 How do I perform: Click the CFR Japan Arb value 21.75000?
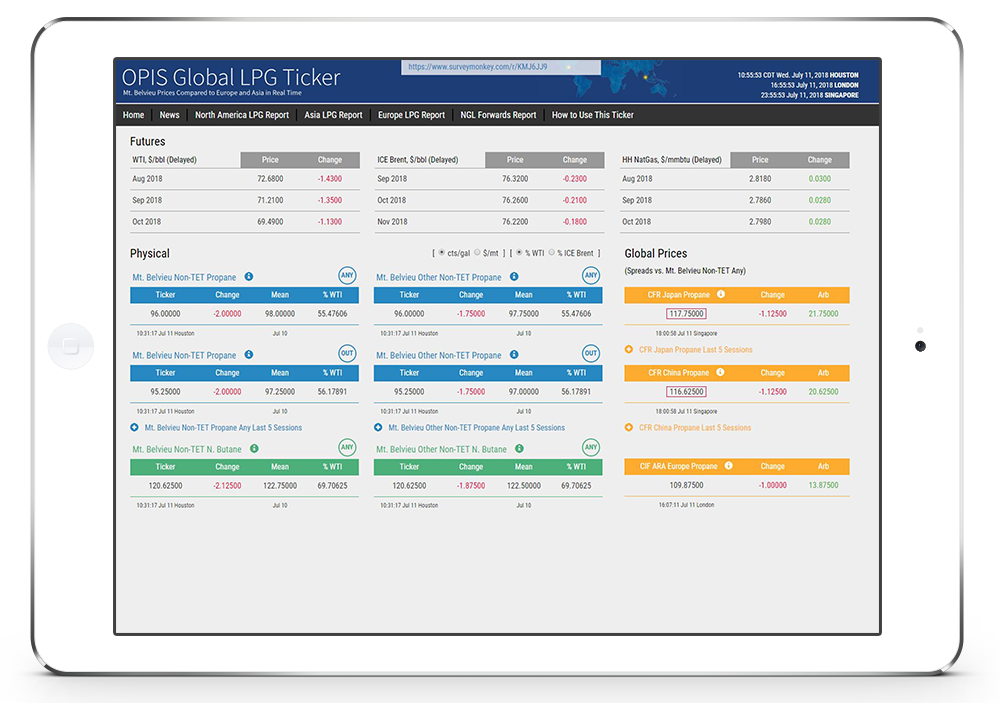823,314
